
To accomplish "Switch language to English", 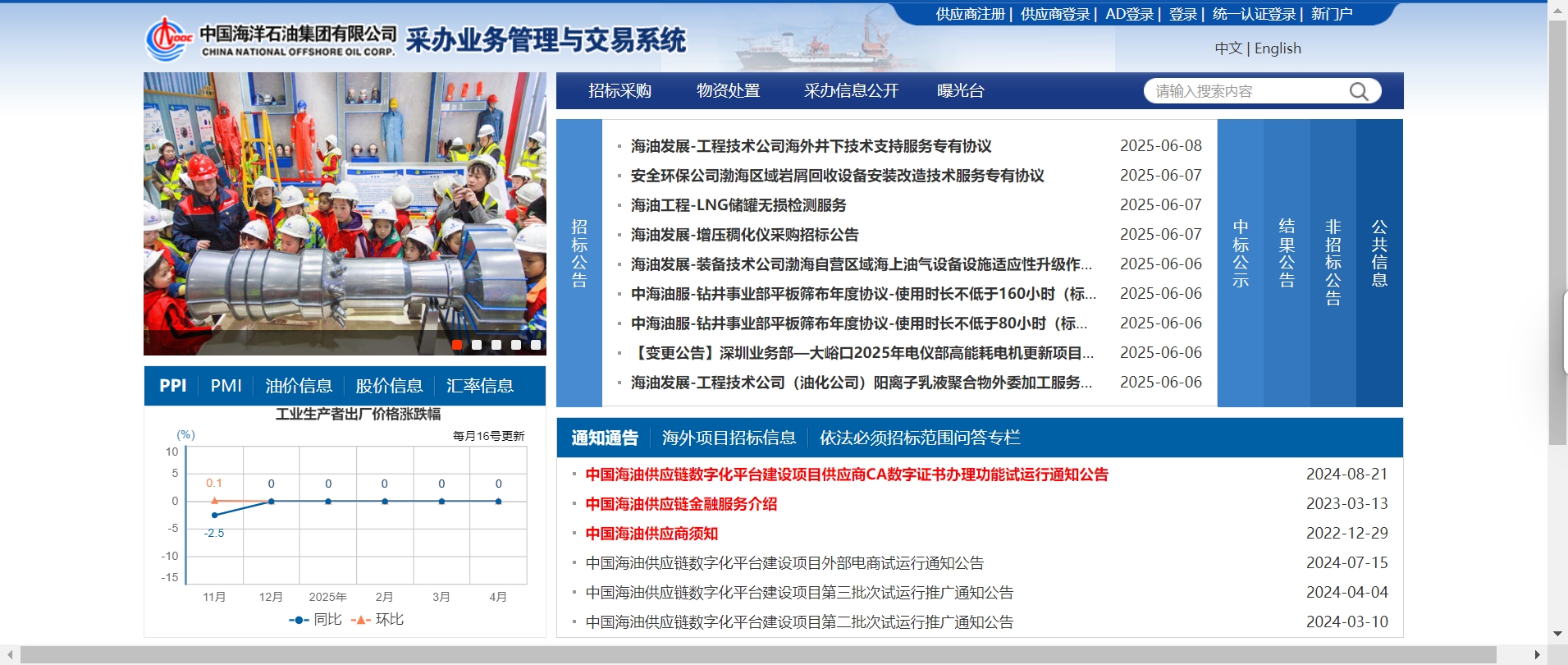I will pos(1278,48).
